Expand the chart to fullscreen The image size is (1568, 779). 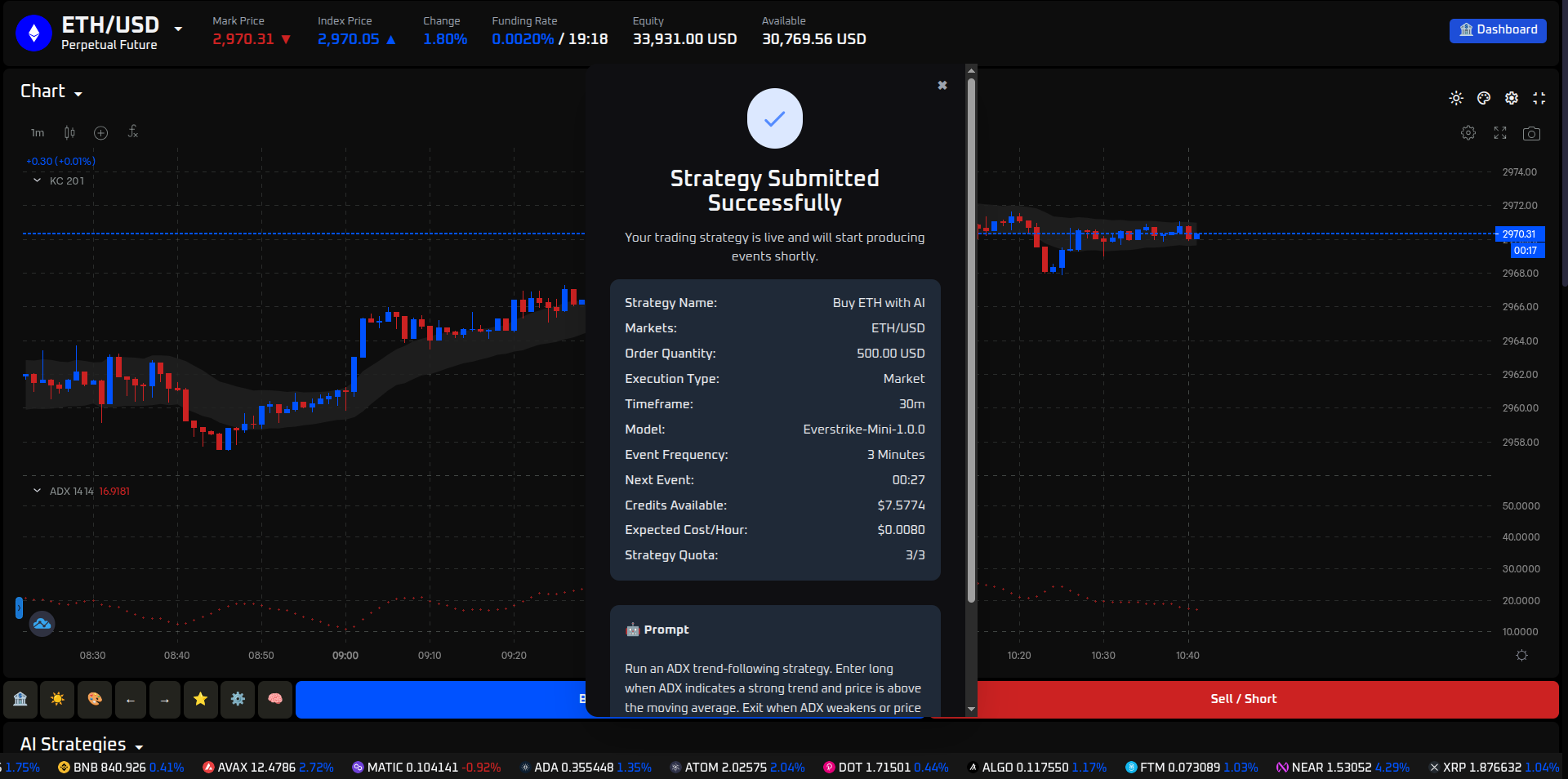click(x=1499, y=133)
